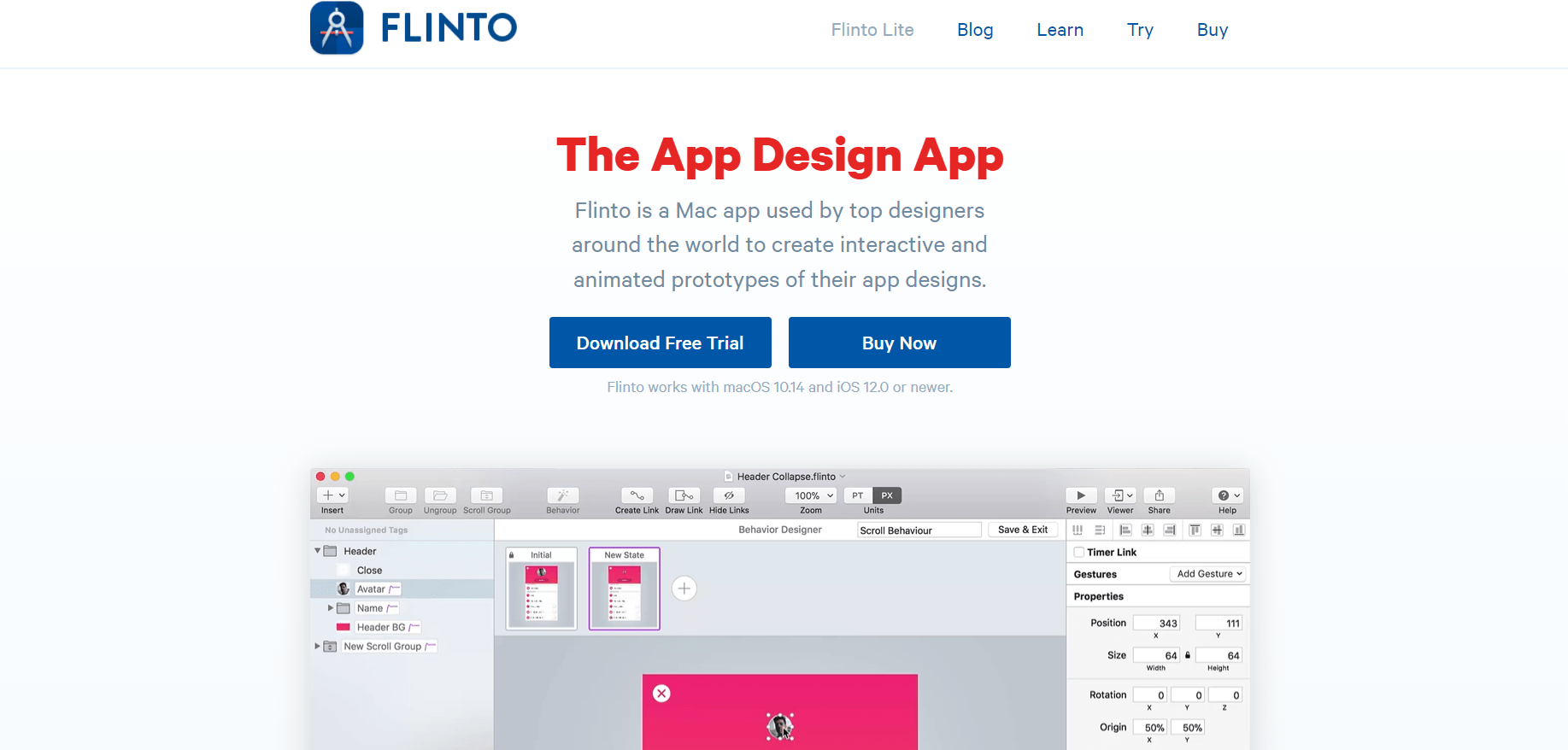1568x750 pixels.
Task: Go to the Blog page
Action: point(975,30)
